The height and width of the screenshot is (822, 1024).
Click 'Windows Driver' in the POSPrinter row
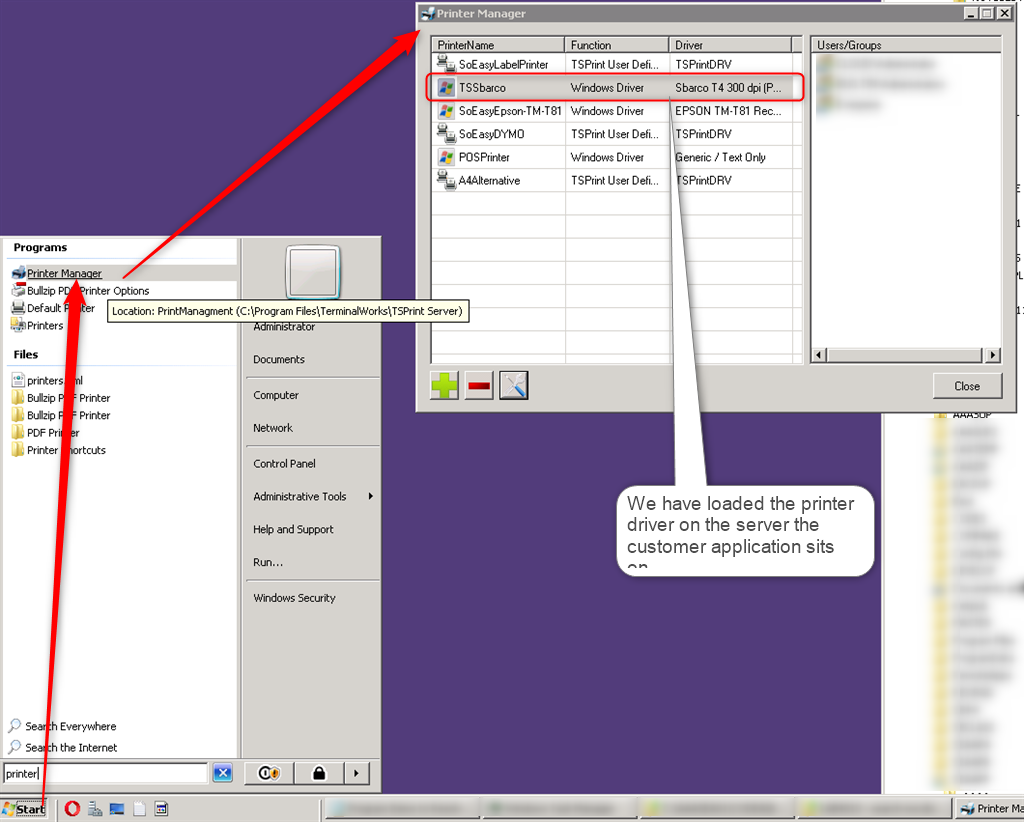click(x=607, y=157)
